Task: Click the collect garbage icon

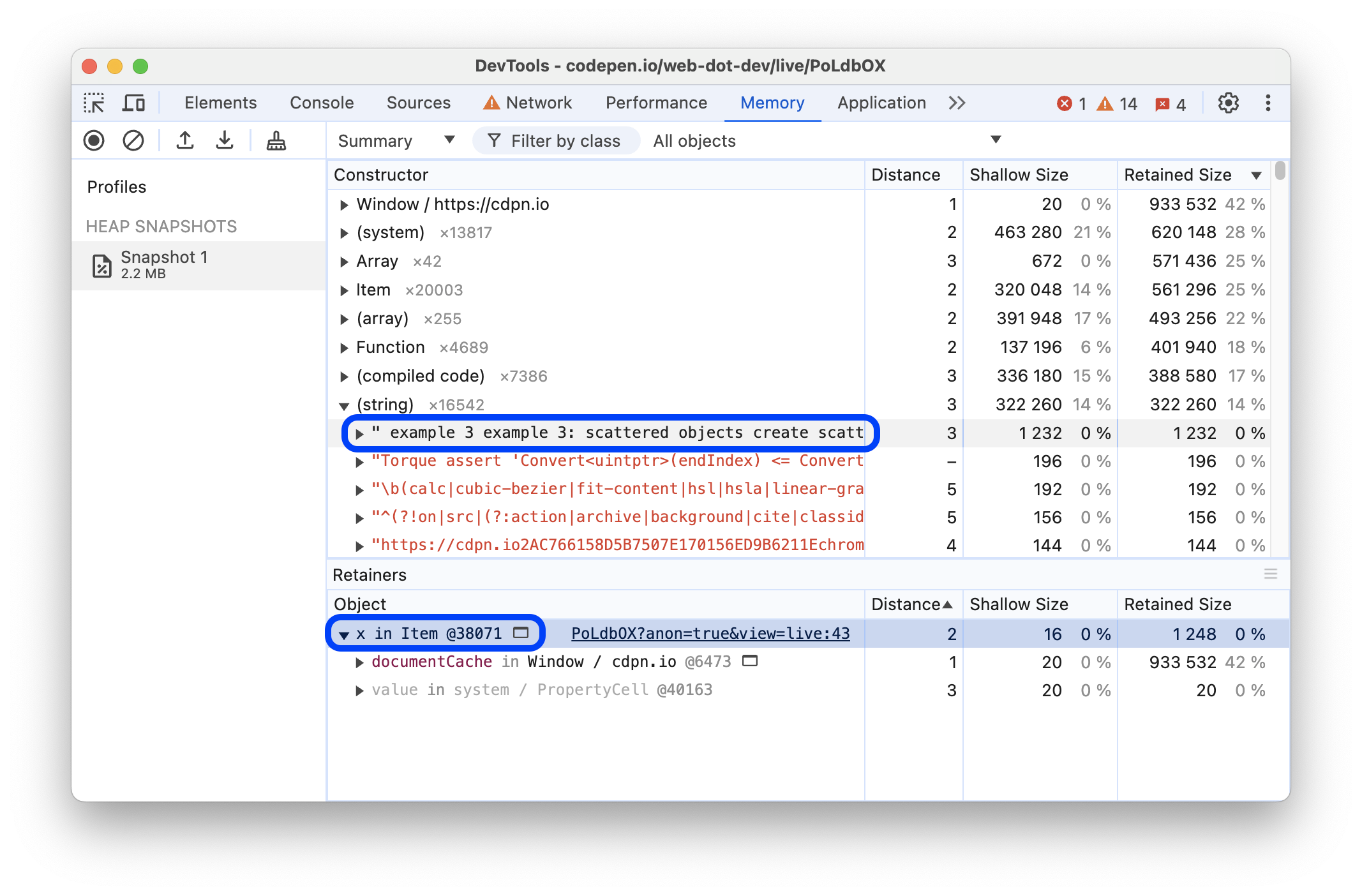Action: pos(278,140)
